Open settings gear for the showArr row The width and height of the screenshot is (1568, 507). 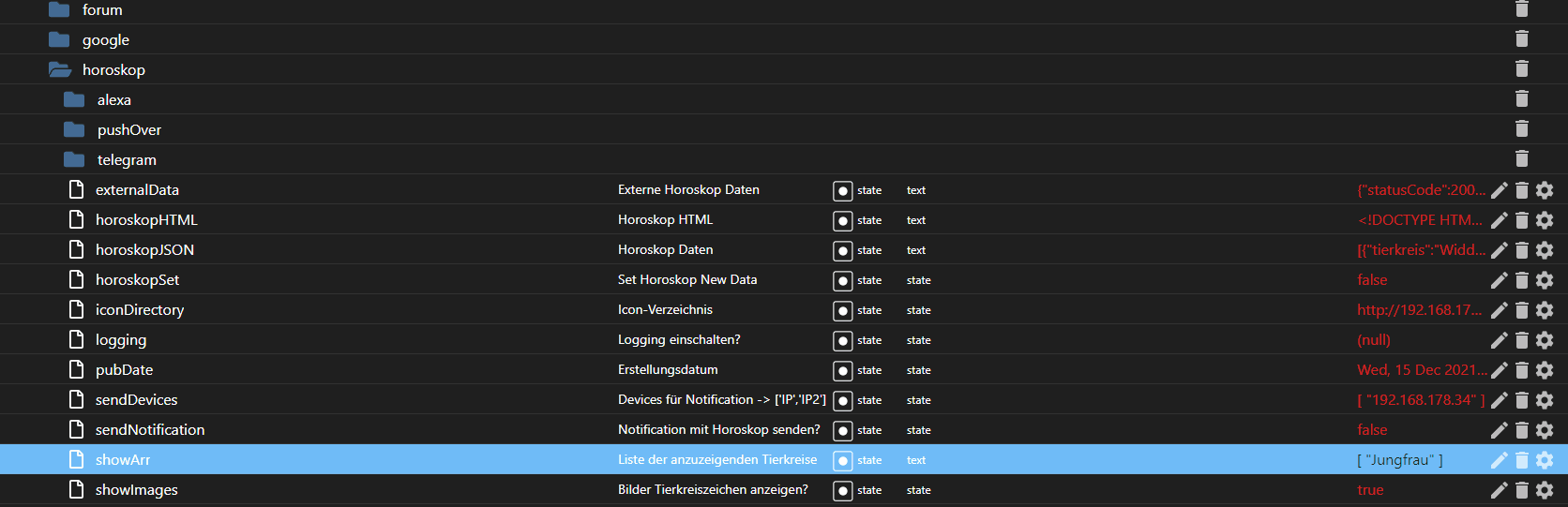coord(1545,460)
